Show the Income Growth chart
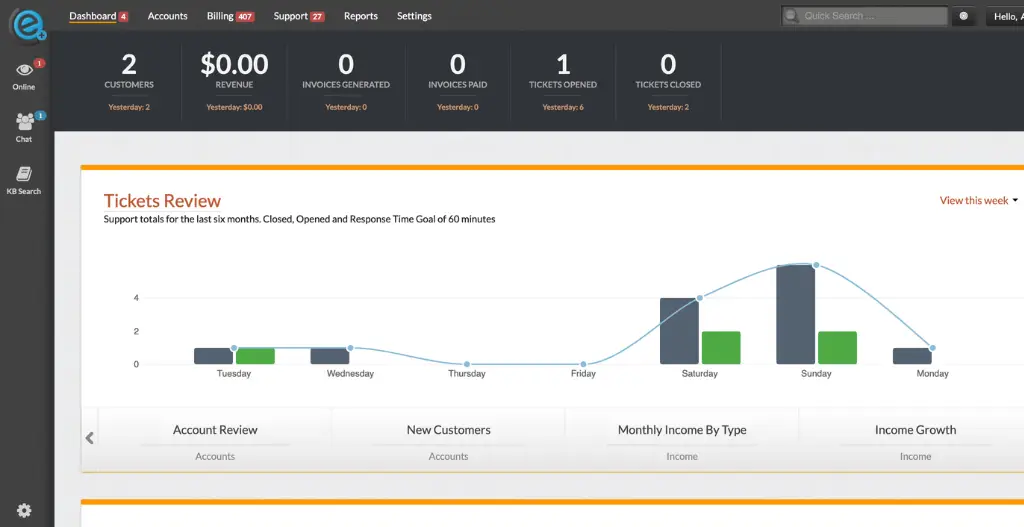The height and width of the screenshot is (527, 1024). (915, 431)
